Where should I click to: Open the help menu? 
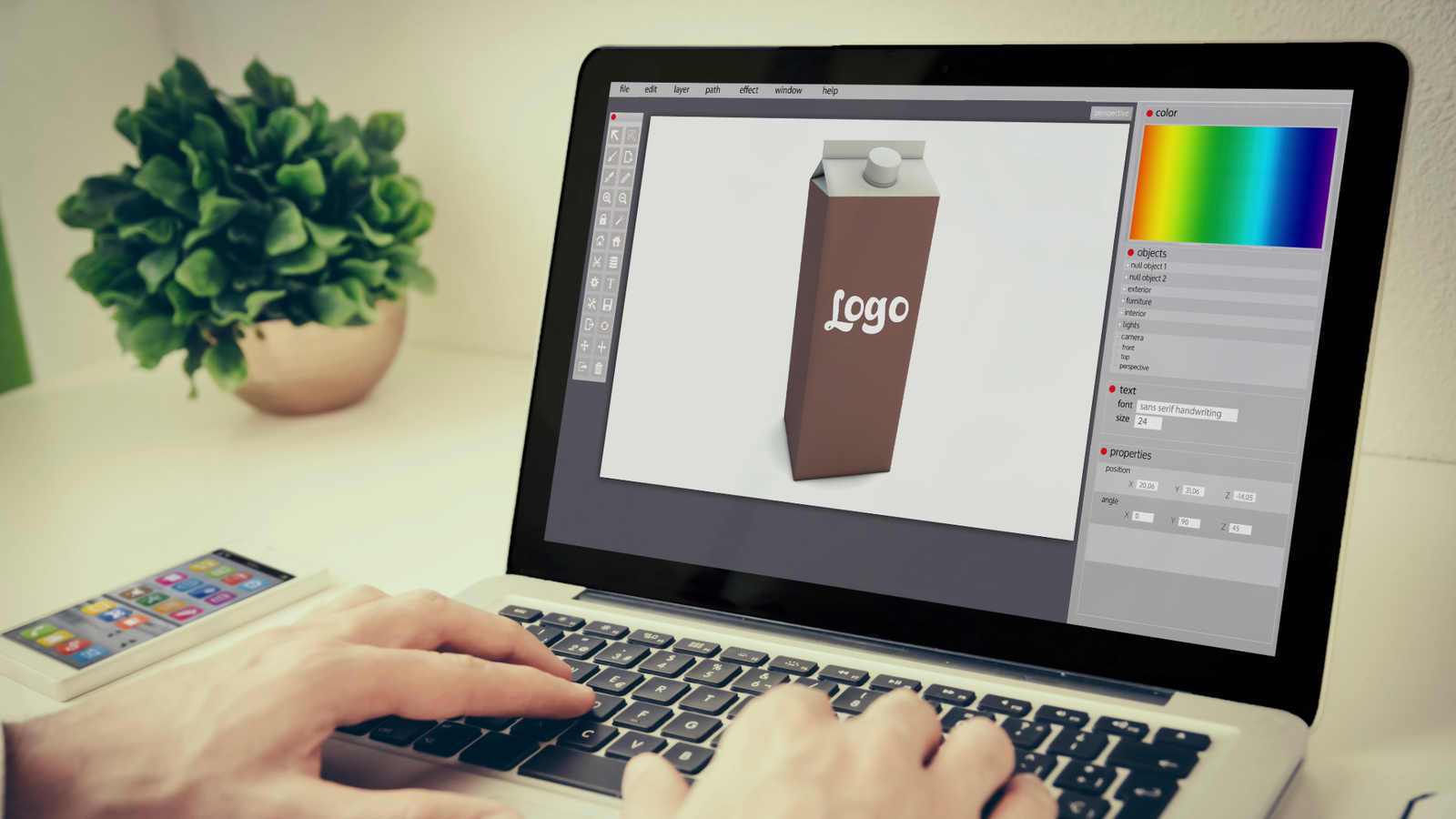click(x=830, y=91)
